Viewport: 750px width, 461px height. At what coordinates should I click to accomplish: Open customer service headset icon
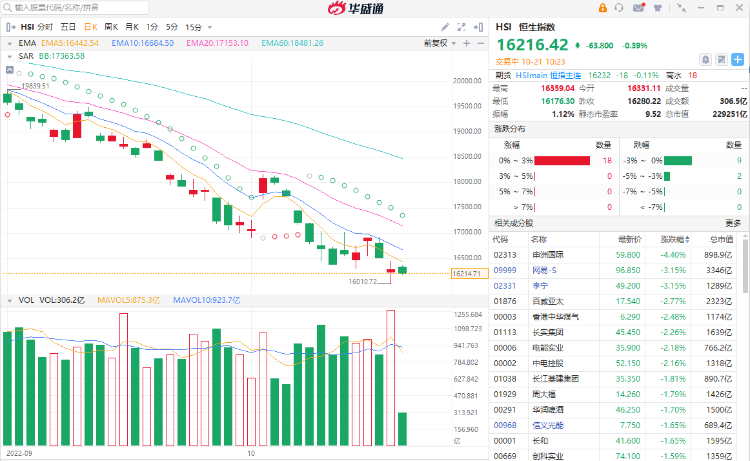[619, 8]
